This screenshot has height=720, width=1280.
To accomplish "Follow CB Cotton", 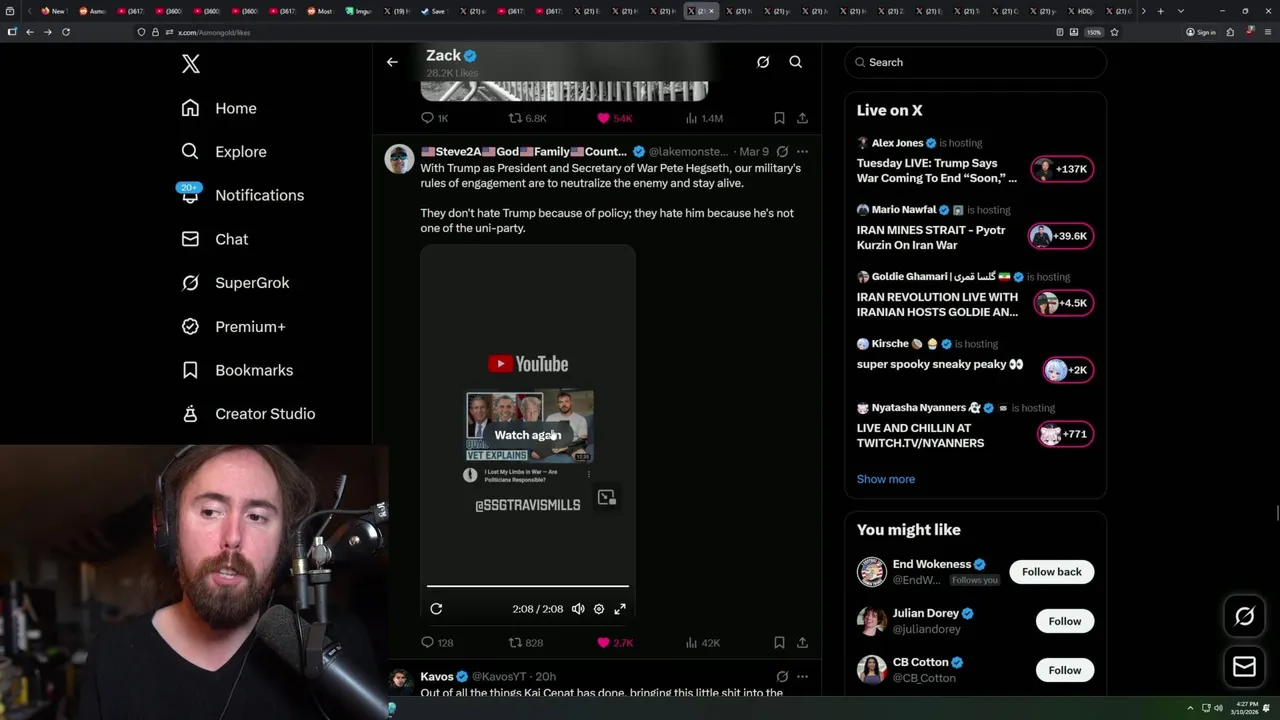I will [x=1065, y=670].
